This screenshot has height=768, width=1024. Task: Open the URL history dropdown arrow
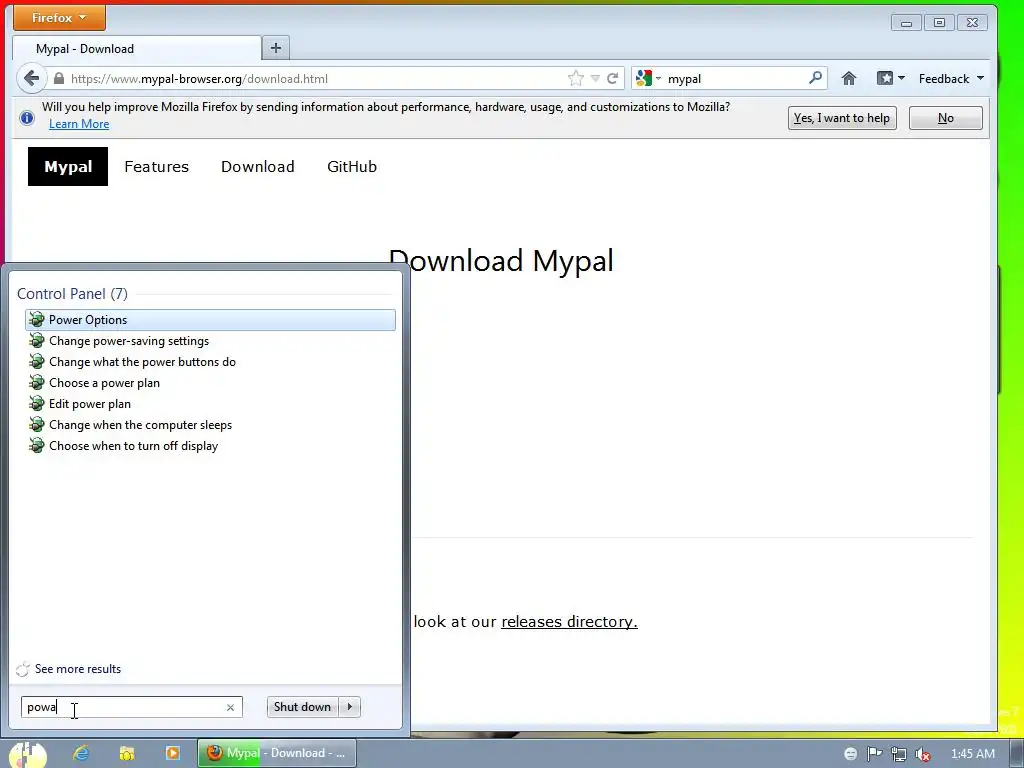click(595, 78)
